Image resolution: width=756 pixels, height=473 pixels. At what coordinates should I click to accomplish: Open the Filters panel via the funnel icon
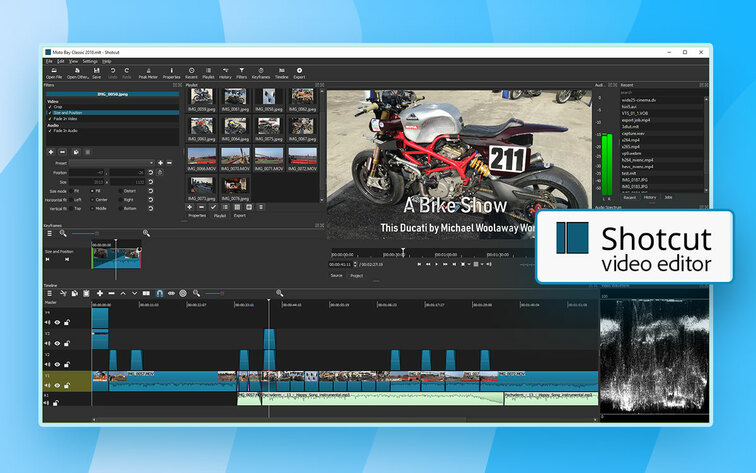click(x=242, y=73)
